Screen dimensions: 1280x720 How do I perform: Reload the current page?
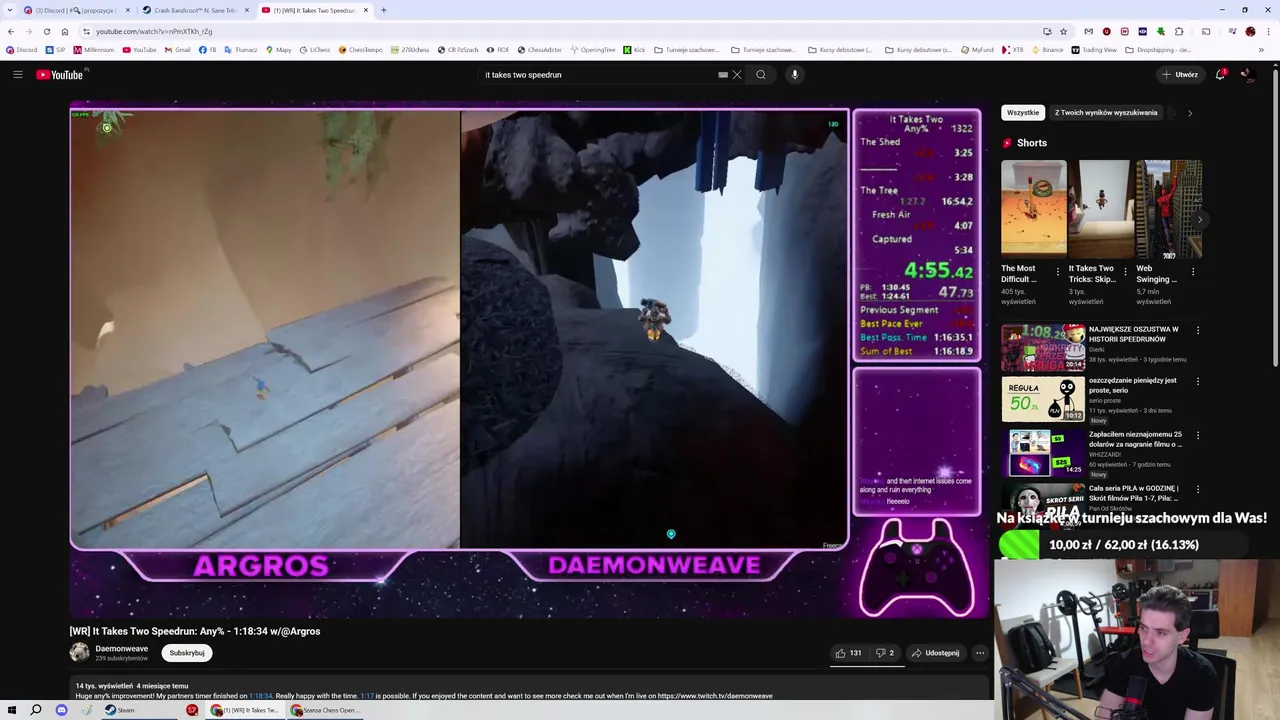pos(46,31)
